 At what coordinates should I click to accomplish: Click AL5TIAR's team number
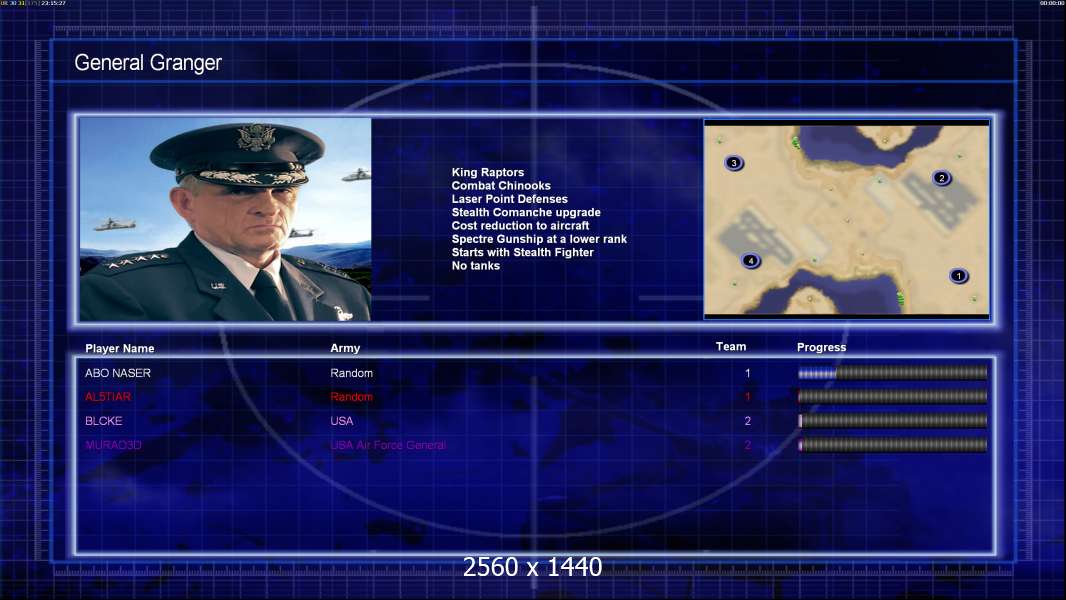(x=747, y=397)
